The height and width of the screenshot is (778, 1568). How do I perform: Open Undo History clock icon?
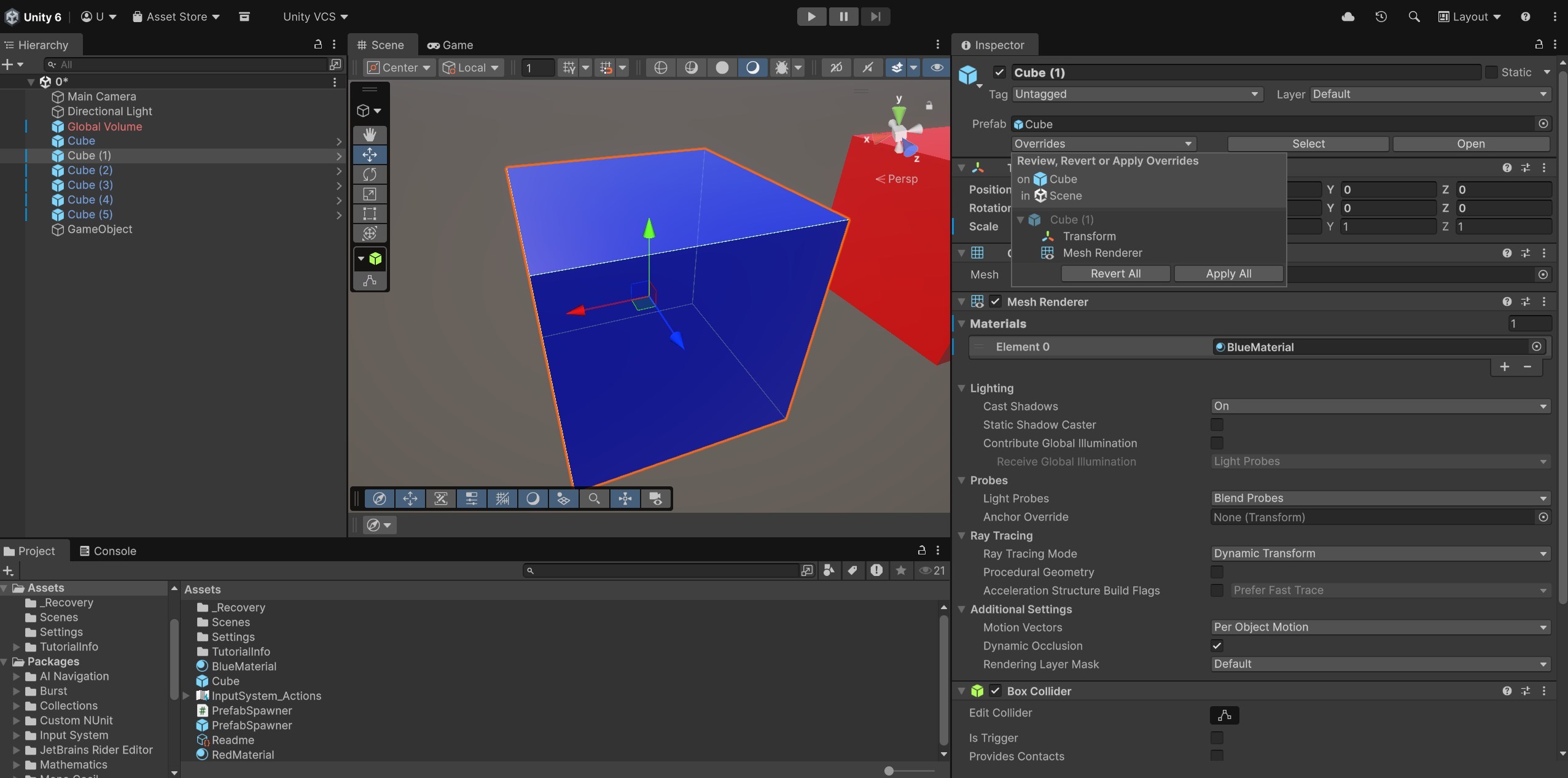(x=1381, y=17)
